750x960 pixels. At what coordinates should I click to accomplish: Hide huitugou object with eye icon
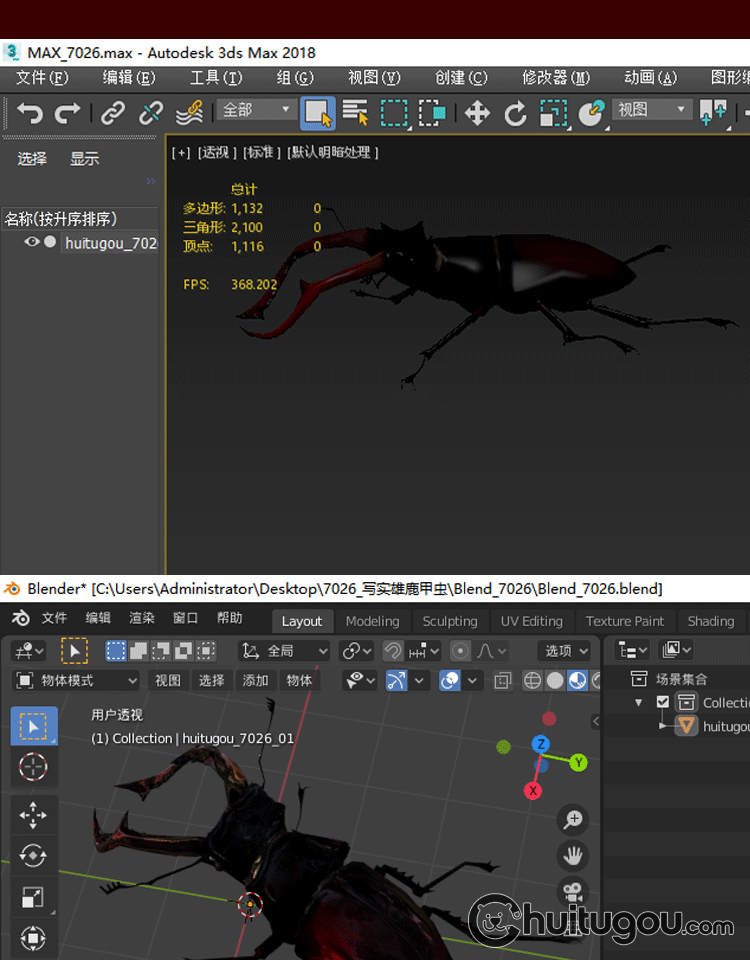pyautogui.click(x=32, y=242)
